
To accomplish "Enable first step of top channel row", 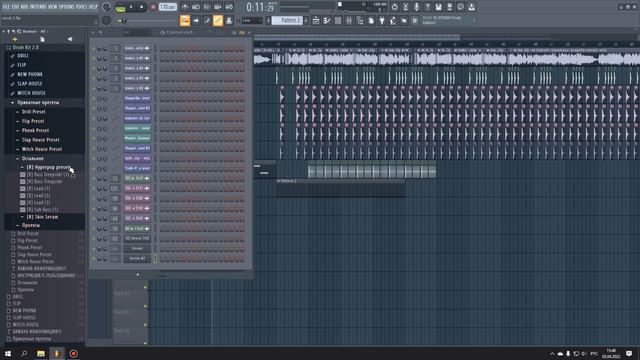I will [162, 49].
